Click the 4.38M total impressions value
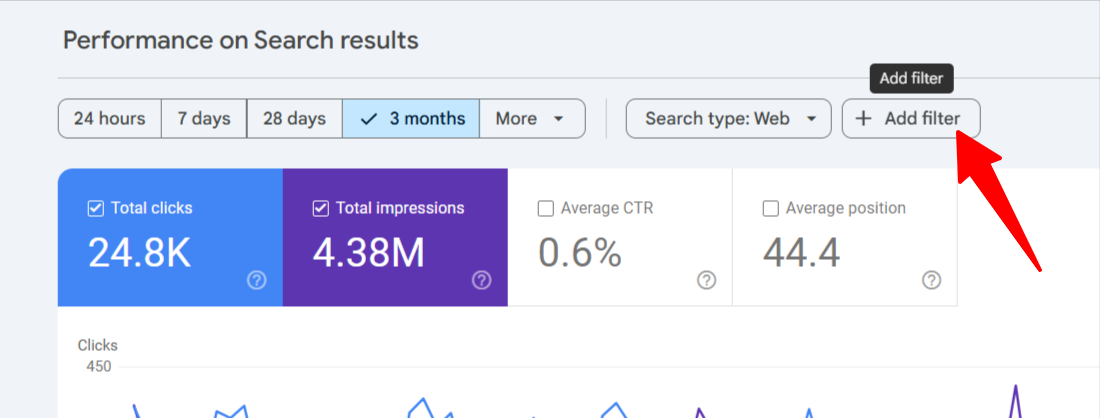Screen dimensions: 1100x418 pos(368,252)
